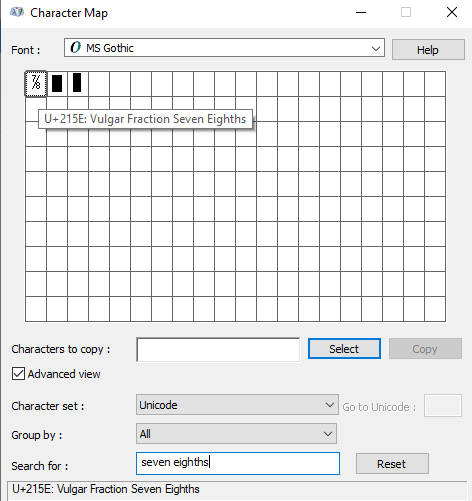
Task: Click the Character Map title bar icon
Action: (17, 13)
